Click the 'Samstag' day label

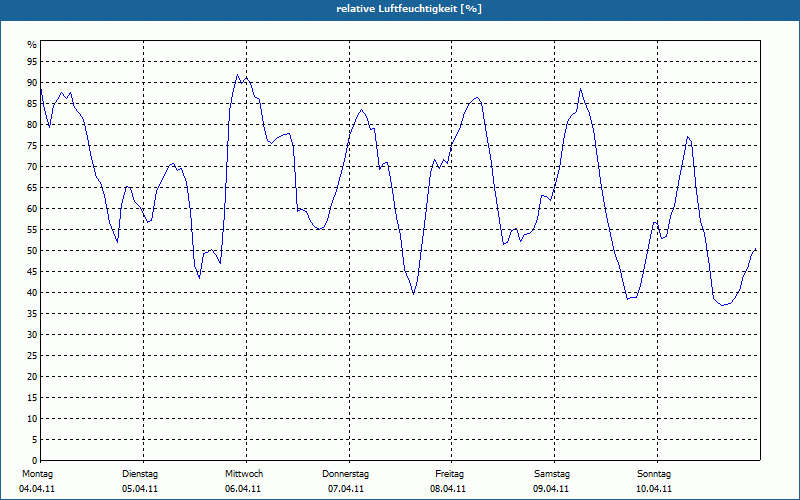tap(552, 474)
